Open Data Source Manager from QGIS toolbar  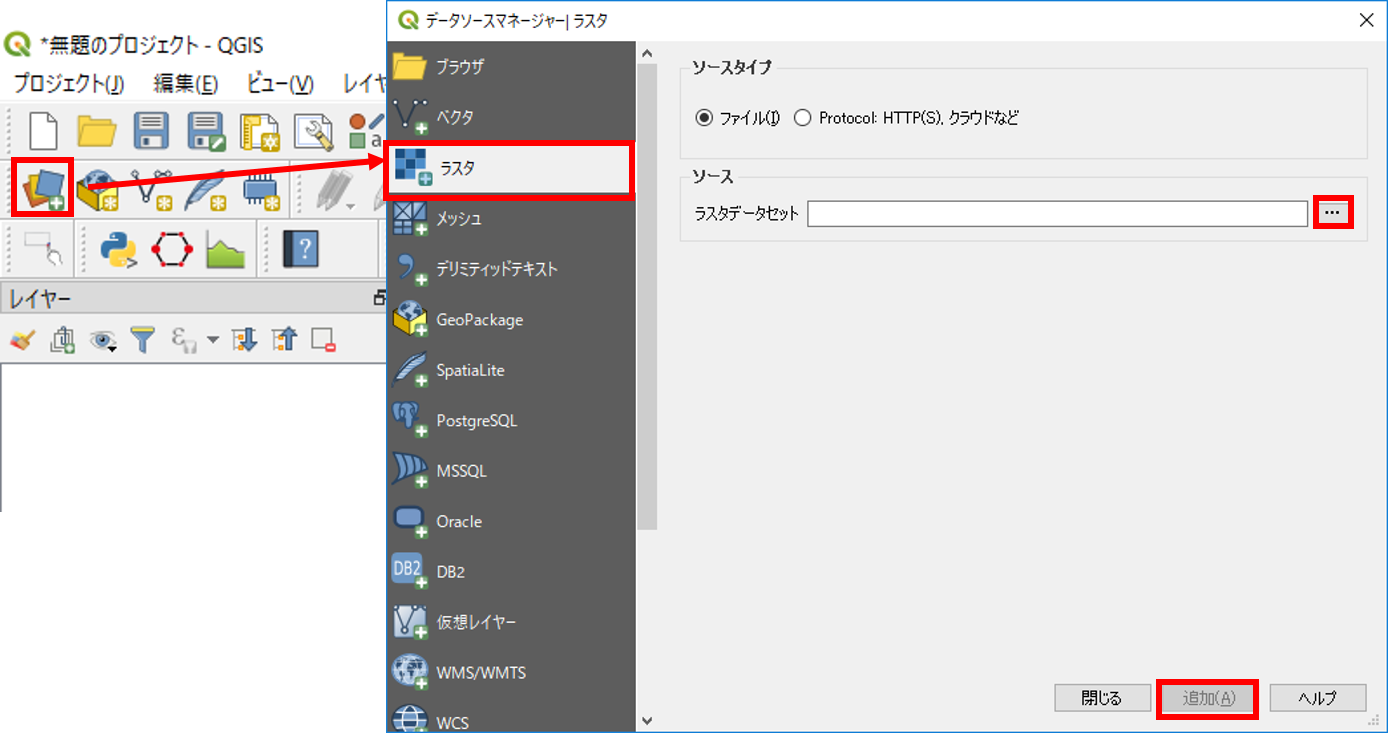pos(43,187)
